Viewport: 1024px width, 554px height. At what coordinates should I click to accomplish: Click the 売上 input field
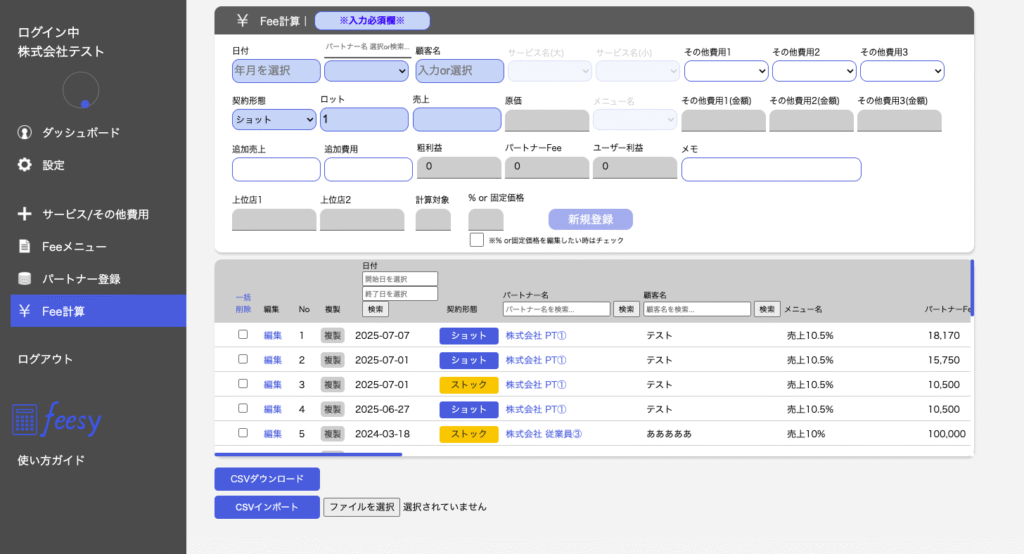pos(456,120)
